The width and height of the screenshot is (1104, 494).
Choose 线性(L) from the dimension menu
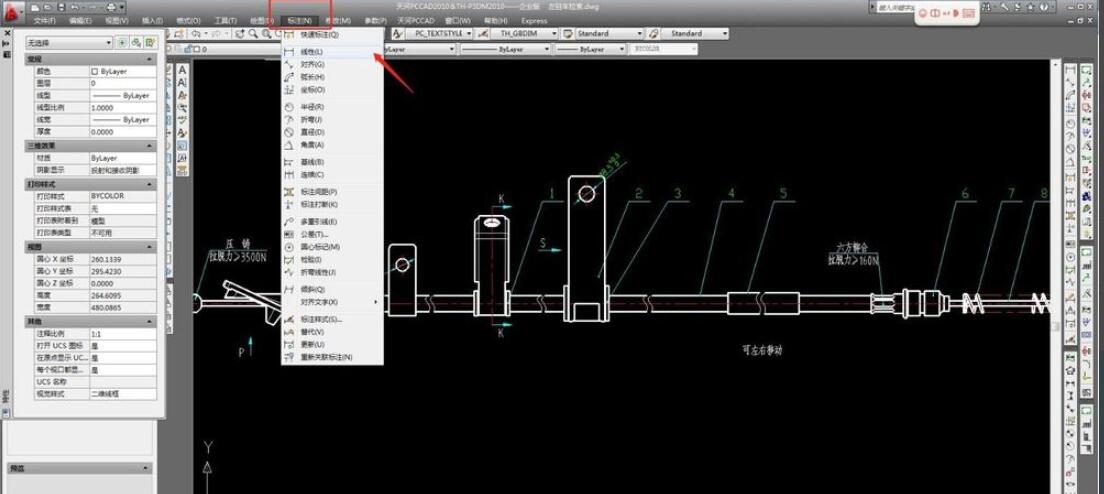coord(312,51)
